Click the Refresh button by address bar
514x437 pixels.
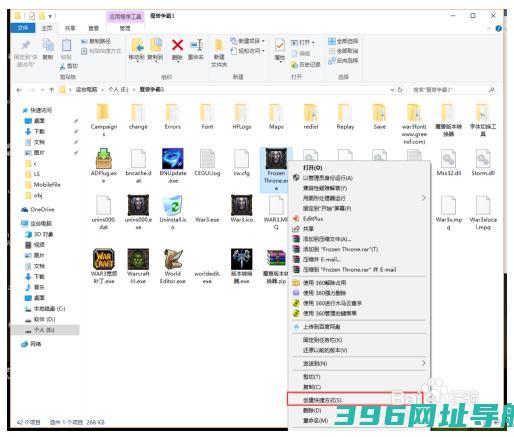(400, 90)
